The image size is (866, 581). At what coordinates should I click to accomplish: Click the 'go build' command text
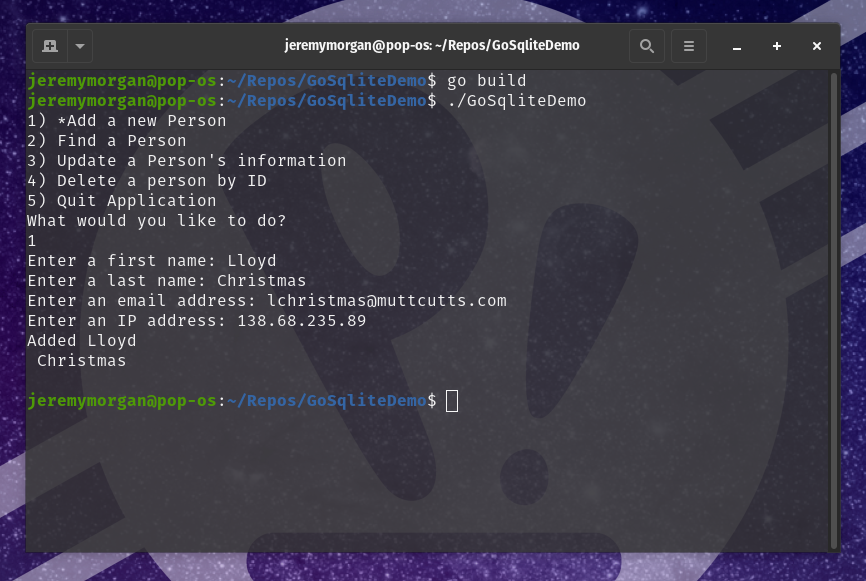pos(486,81)
